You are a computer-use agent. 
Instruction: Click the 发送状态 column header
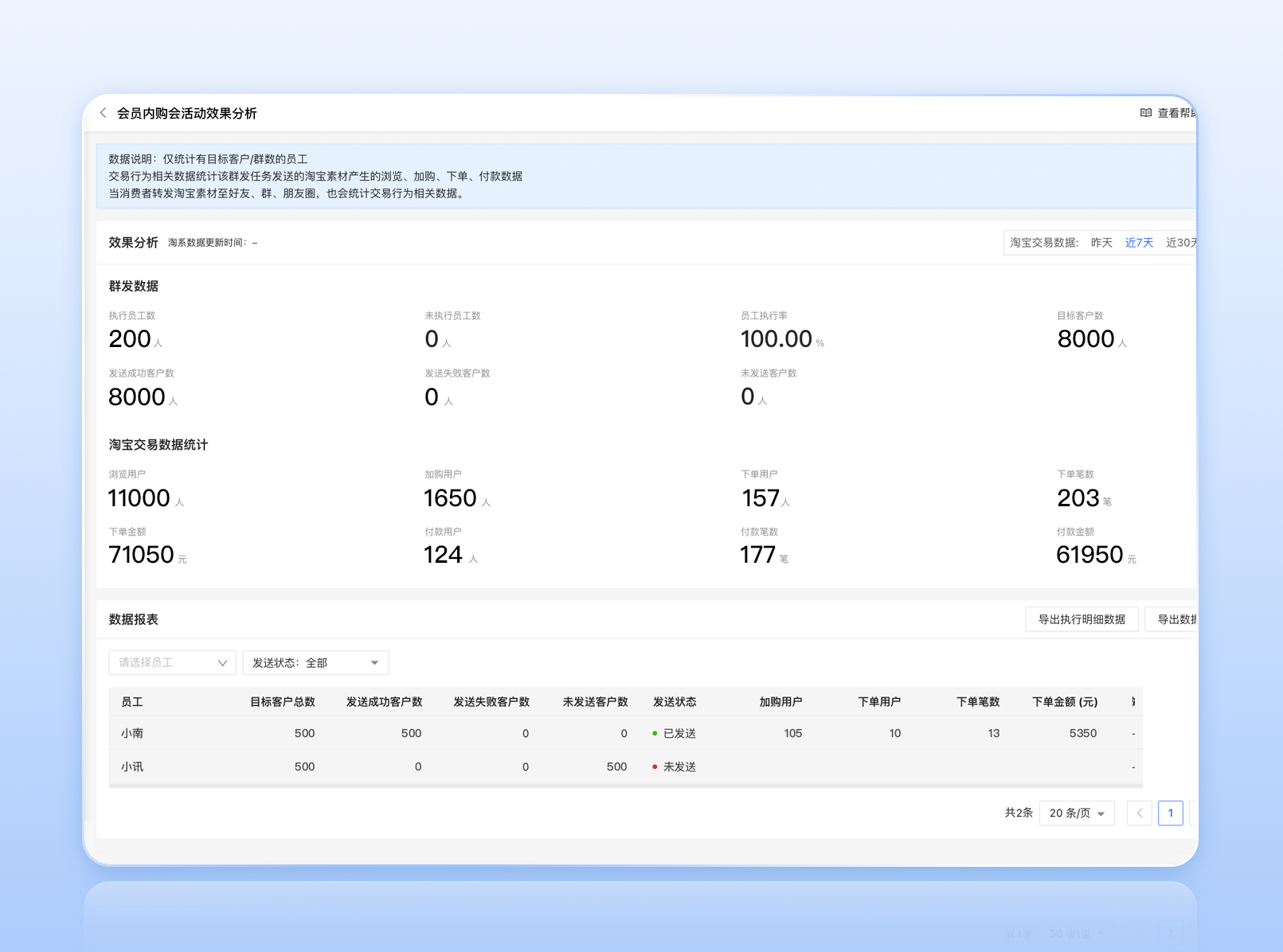[675, 702]
